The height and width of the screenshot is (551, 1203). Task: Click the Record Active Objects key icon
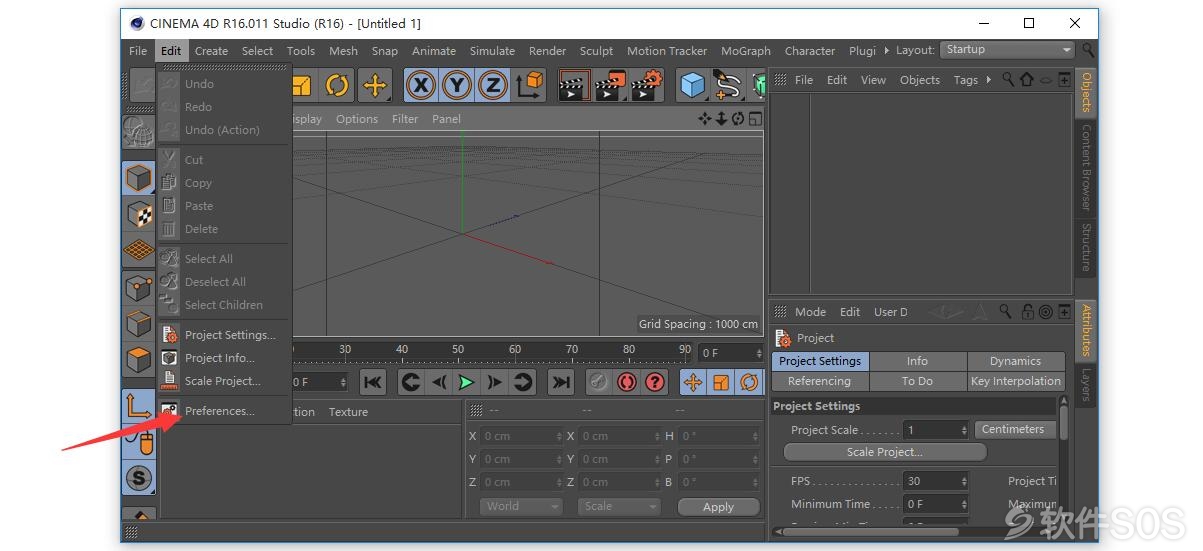(x=598, y=382)
